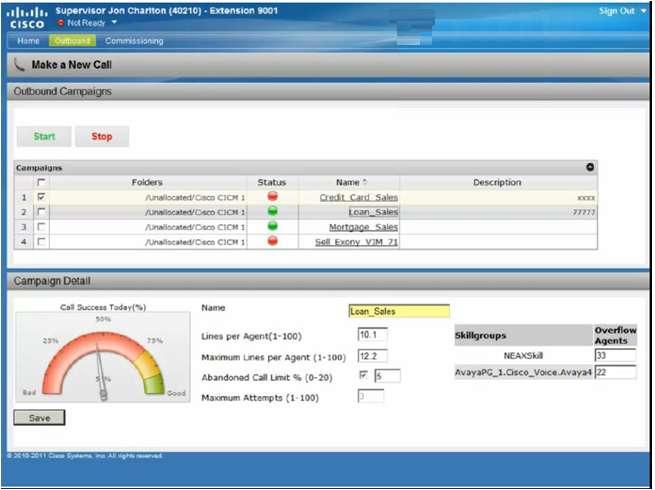Click the 77777 description of Loan_Sales
Image resolution: width=655 pixels, height=490 pixels.
click(584, 213)
